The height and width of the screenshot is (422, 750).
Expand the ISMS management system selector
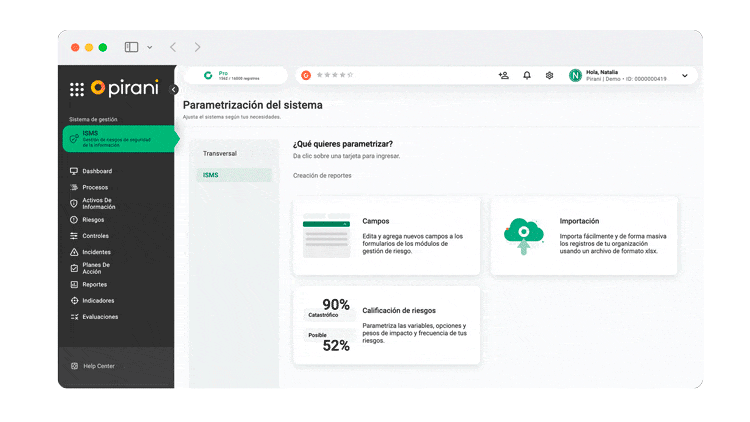116,138
